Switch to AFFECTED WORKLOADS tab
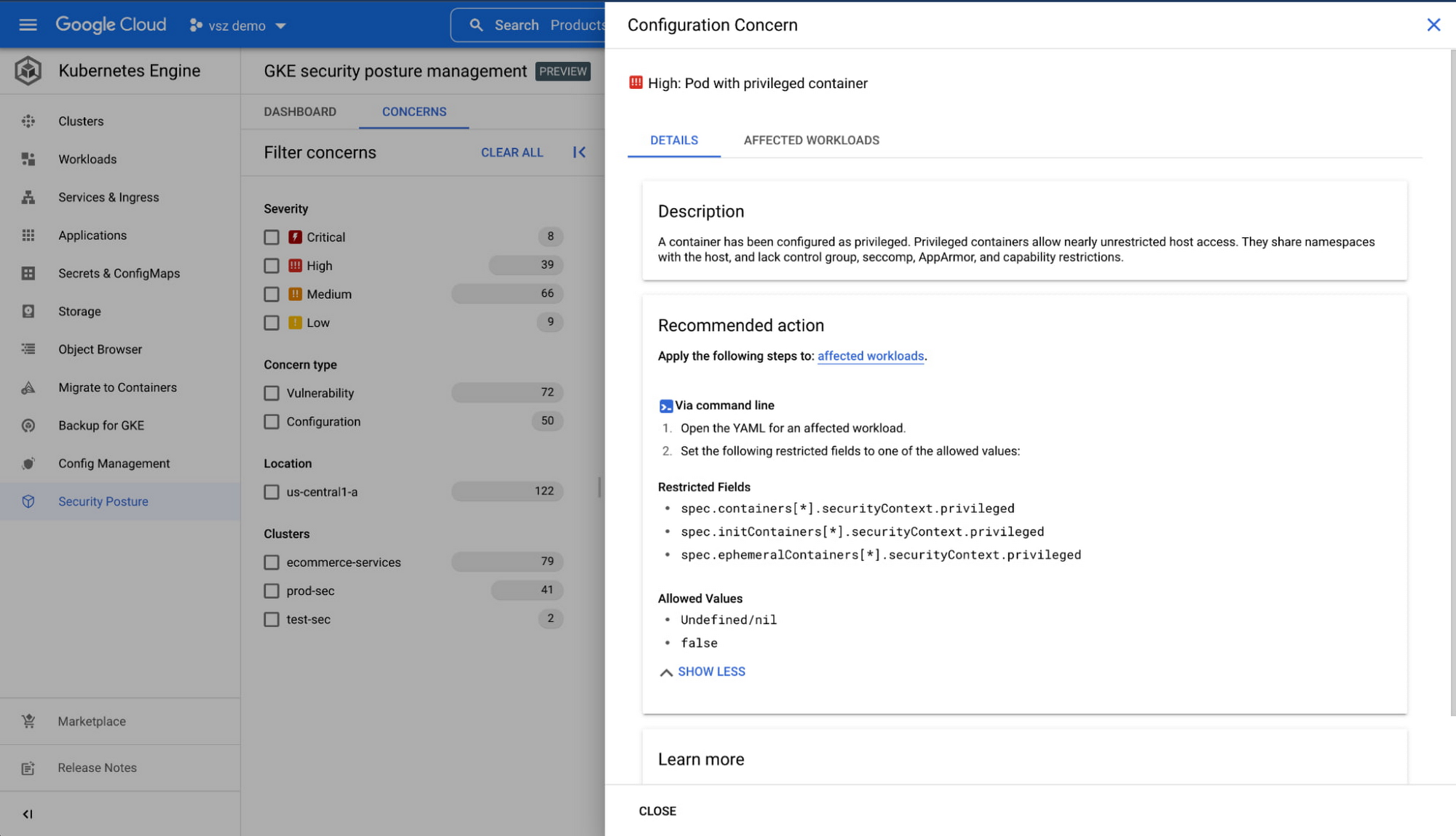The width and height of the screenshot is (1456, 836). [x=811, y=140]
